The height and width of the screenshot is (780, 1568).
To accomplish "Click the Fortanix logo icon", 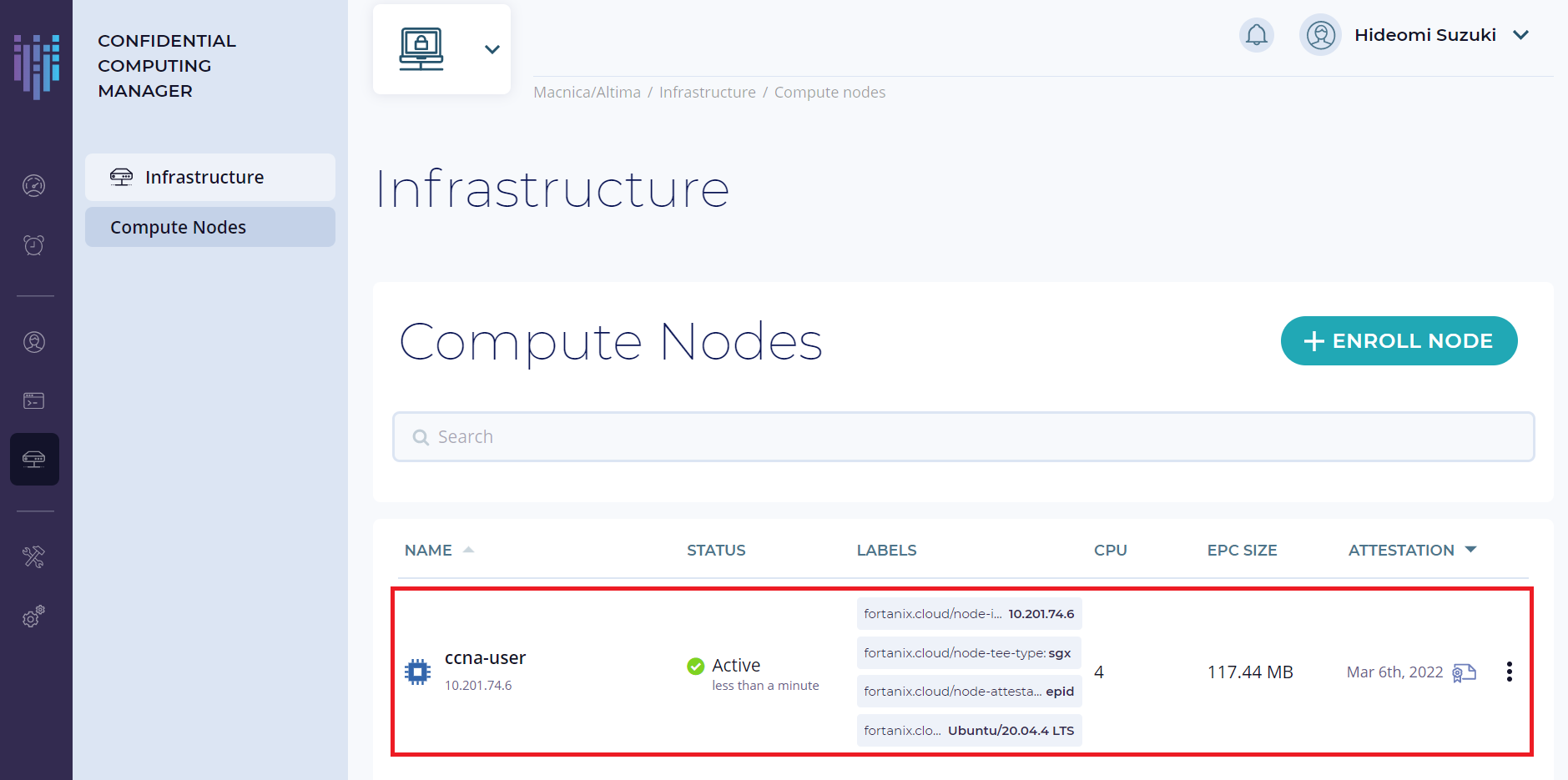I will (x=37, y=66).
